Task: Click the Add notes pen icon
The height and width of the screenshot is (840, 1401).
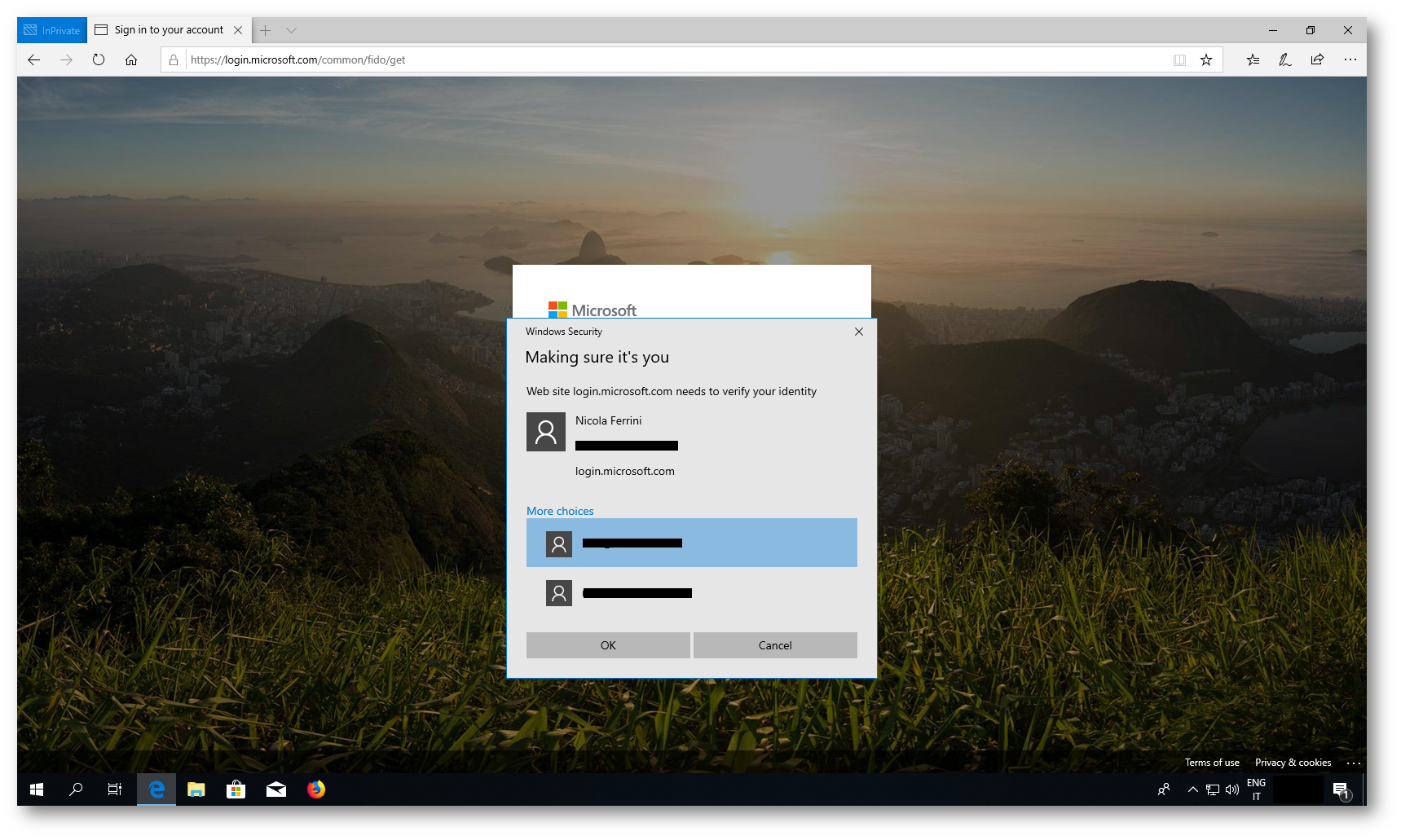Action: click(1285, 59)
